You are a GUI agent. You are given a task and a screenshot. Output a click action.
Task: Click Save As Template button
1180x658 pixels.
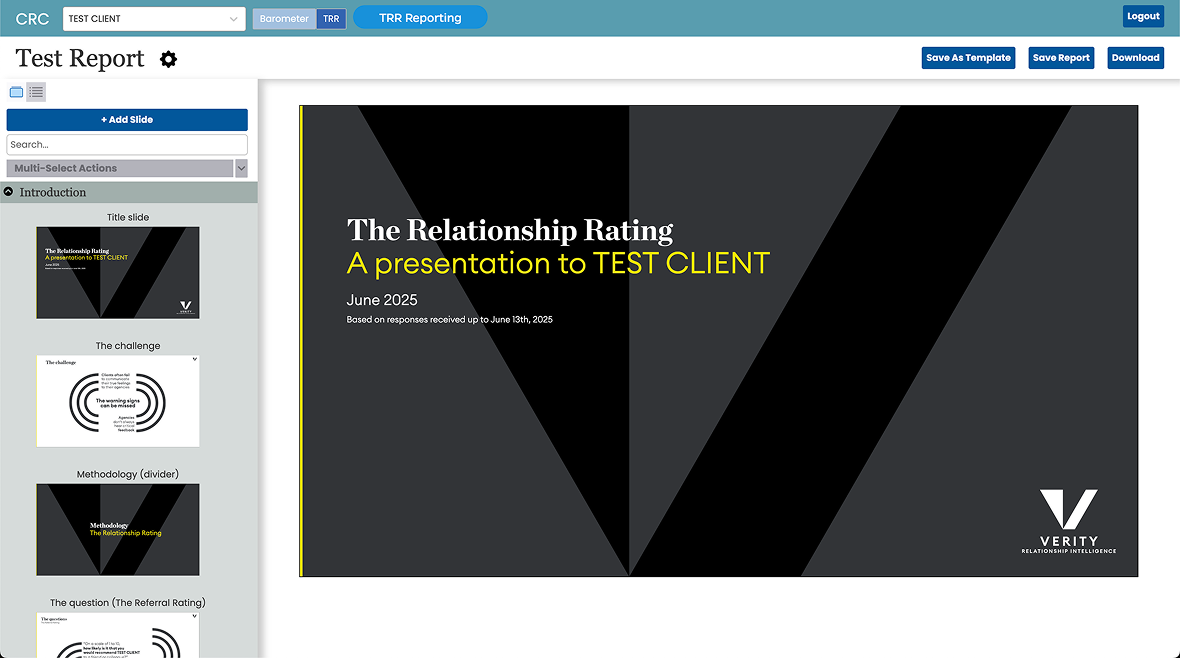[x=969, y=58]
